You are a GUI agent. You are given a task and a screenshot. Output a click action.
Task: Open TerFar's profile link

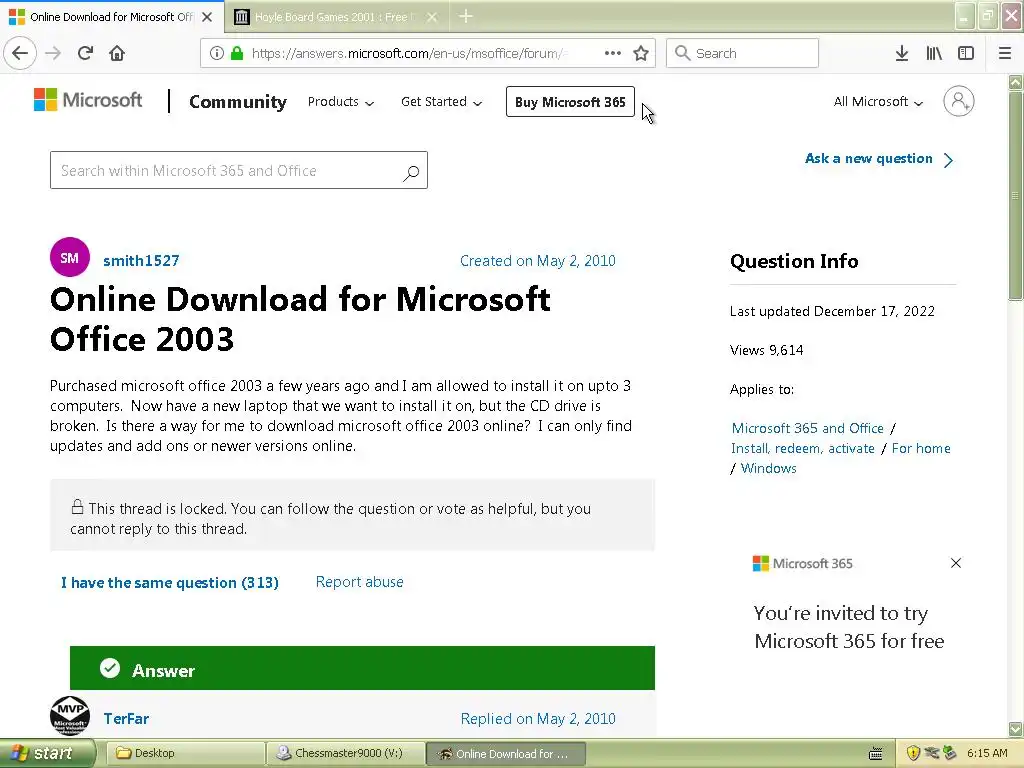tap(126, 718)
